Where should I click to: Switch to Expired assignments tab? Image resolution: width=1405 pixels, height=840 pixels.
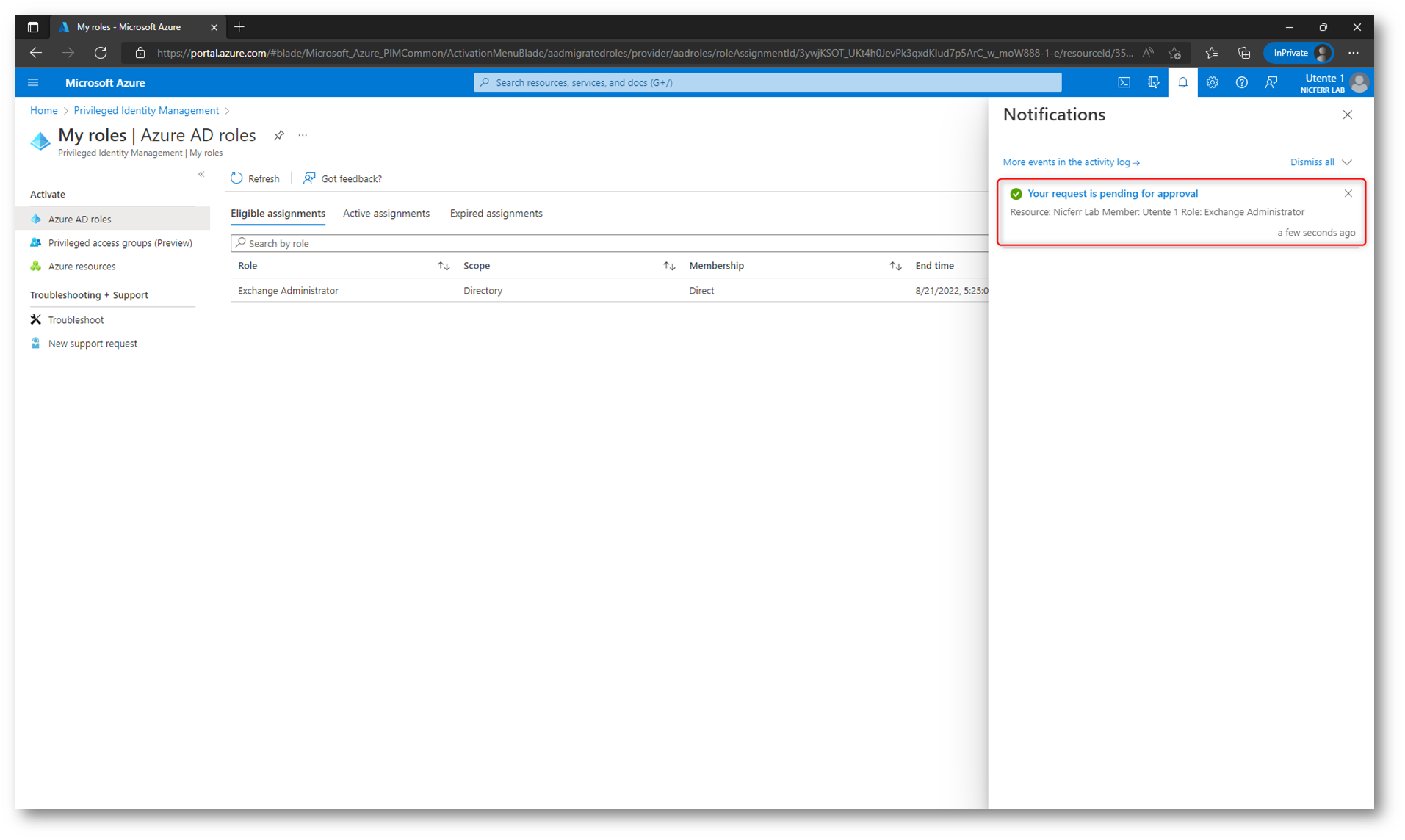coord(496,214)
